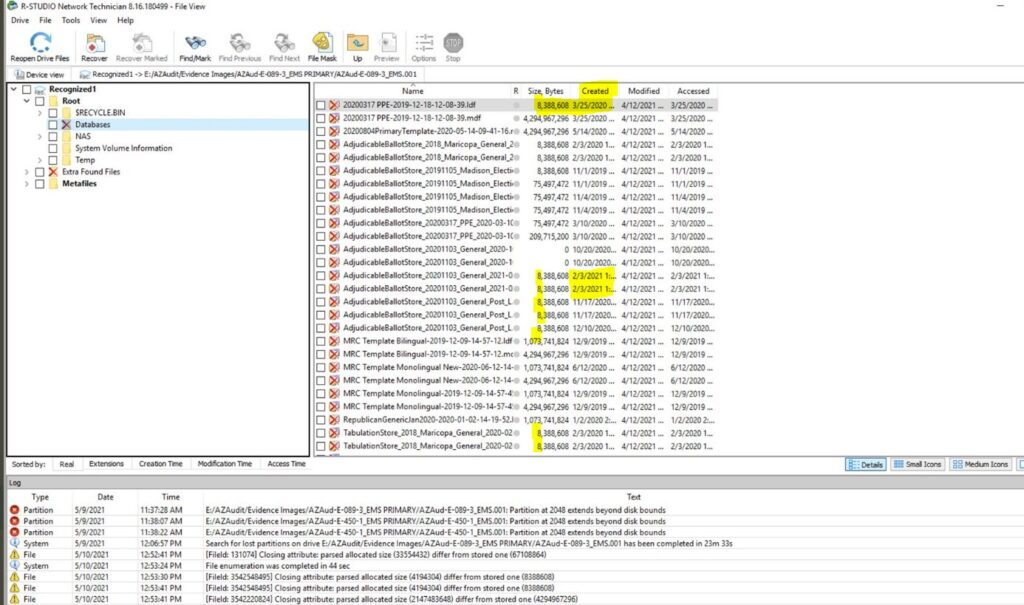
Task: Sort by Modification Time tab
Action: click(225, 464)
